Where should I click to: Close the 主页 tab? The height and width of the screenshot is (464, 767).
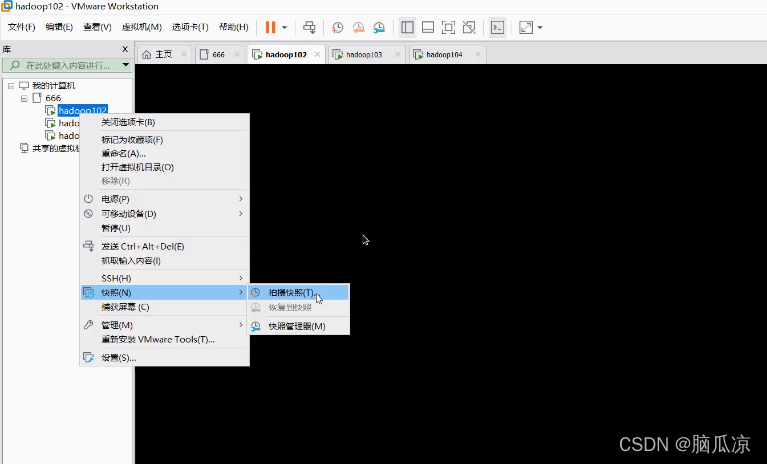(x=184, y=54)
